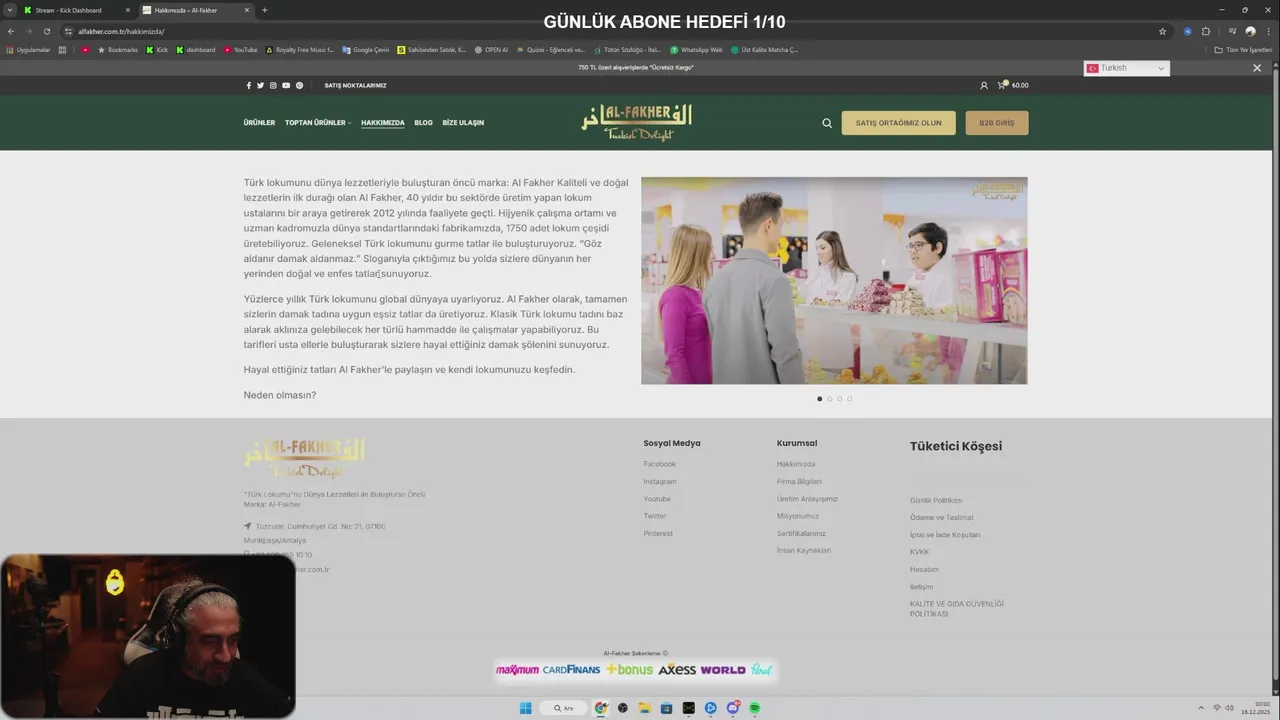The width and height of the screenshot is (1280, 720).
Task: Open KVKK footer link
Action: click(x=919, y=552)
